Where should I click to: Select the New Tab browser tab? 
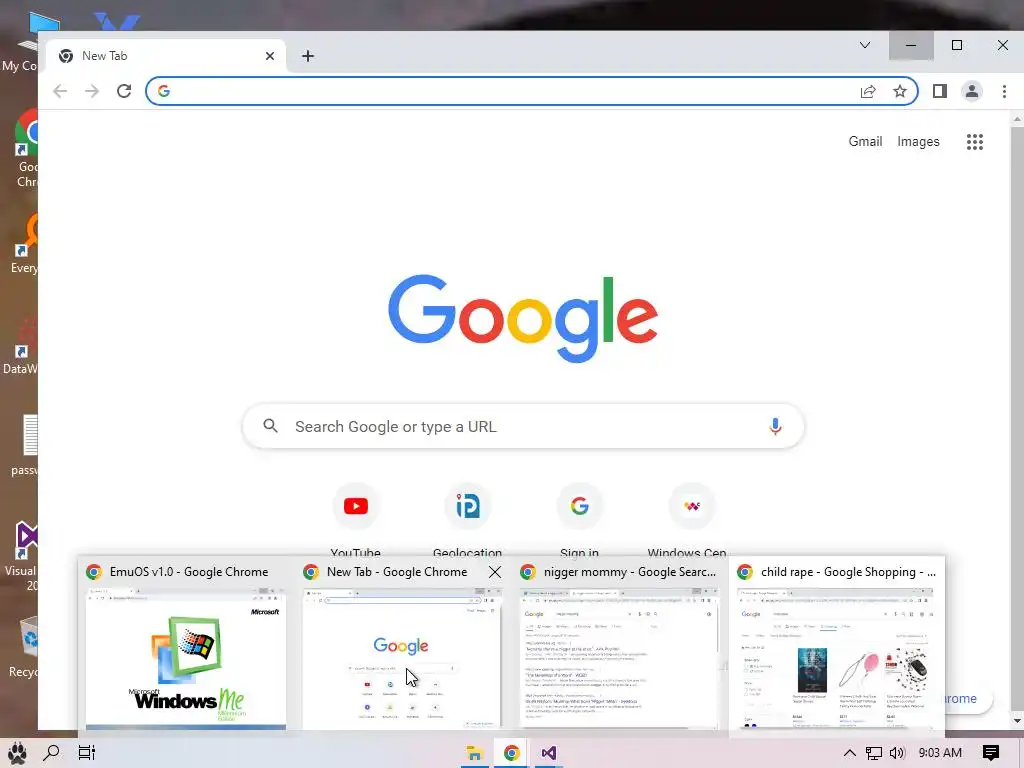[167, 56]
